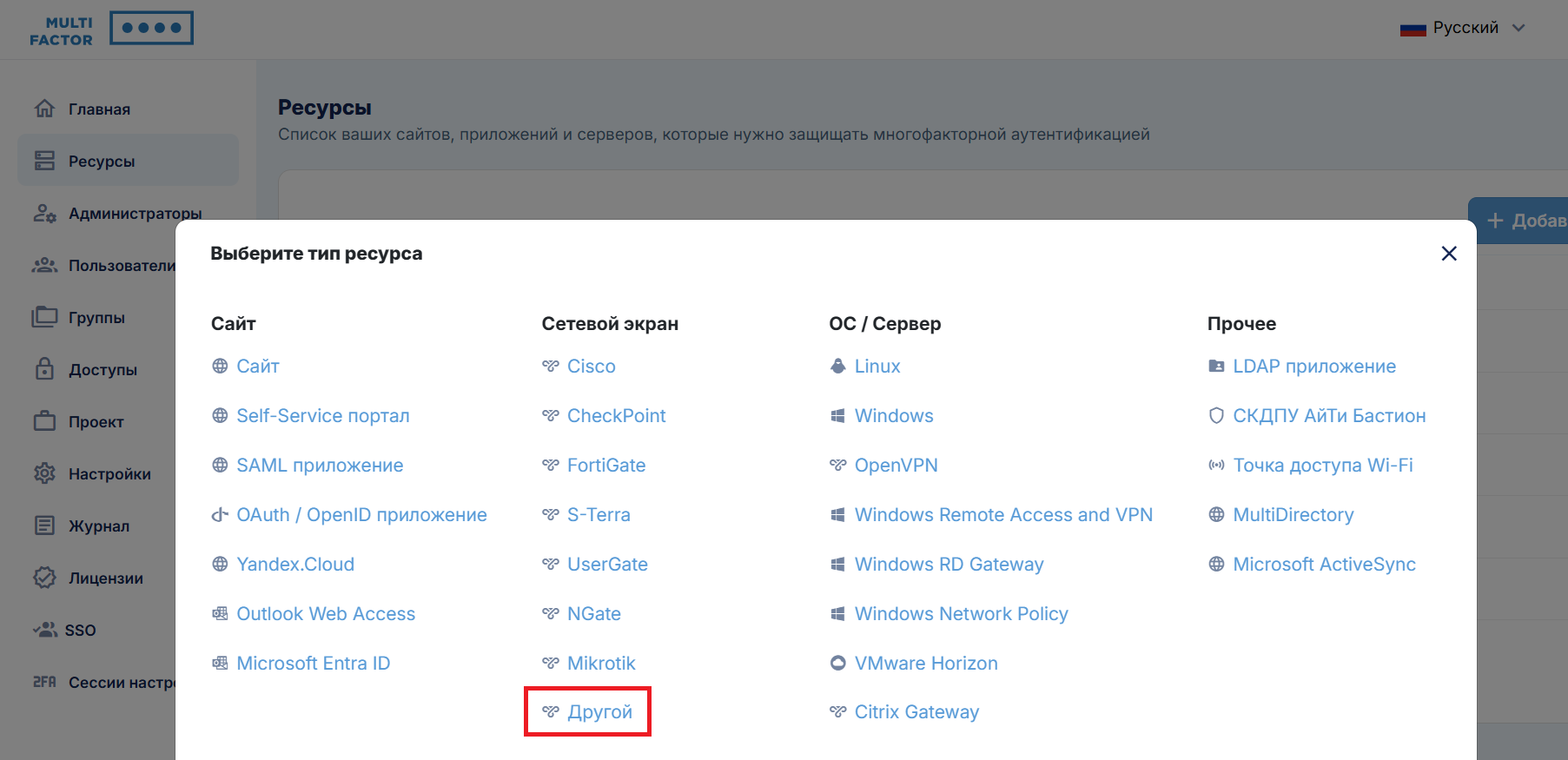Click the users icon beside Пользователи
The width and height of the screenshot is (1568, 760).
point(44,265)
